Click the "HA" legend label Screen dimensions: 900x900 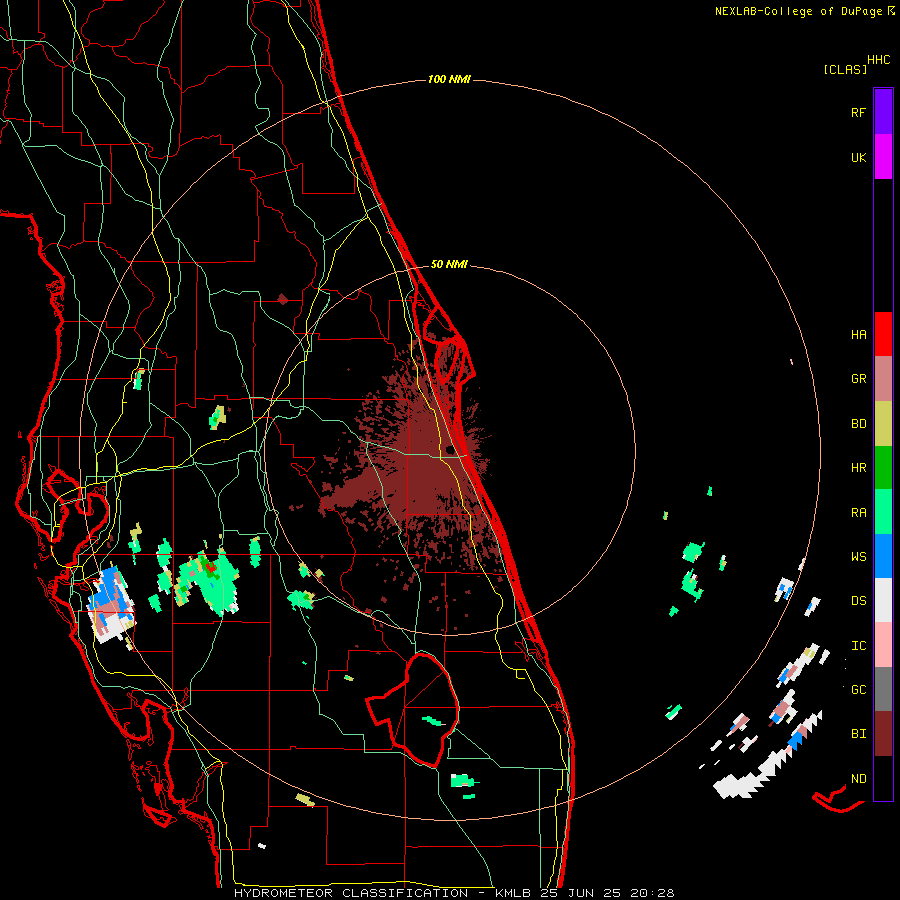click(x=859, y=335)
